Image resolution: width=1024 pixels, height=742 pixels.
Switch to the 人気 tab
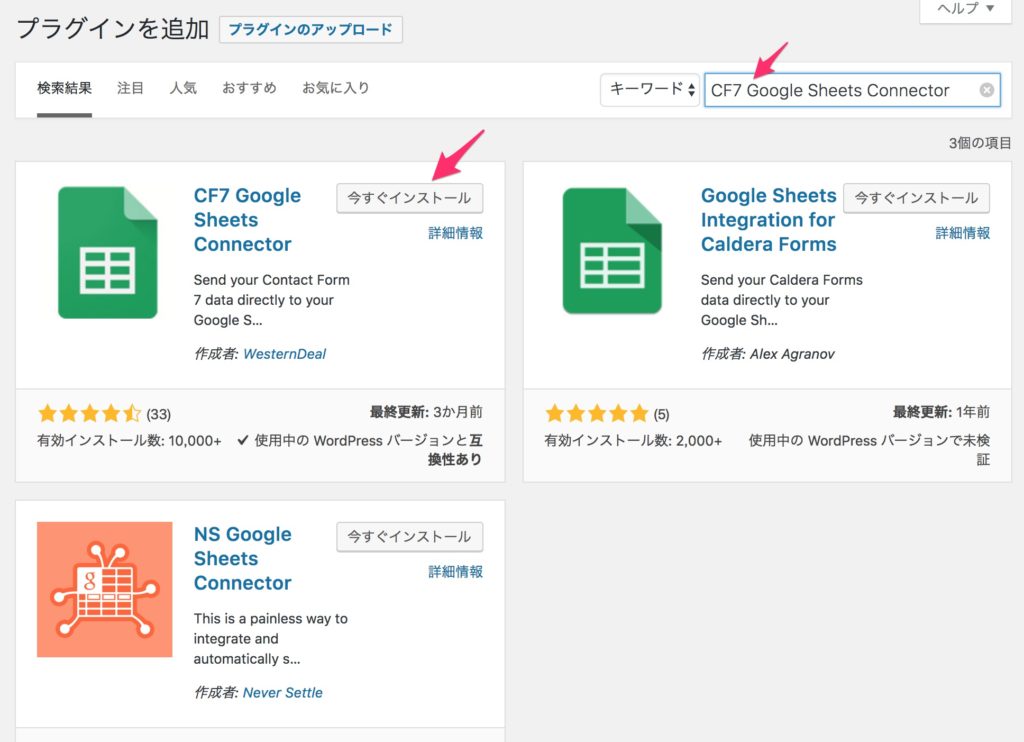click(x=183, y=88)
